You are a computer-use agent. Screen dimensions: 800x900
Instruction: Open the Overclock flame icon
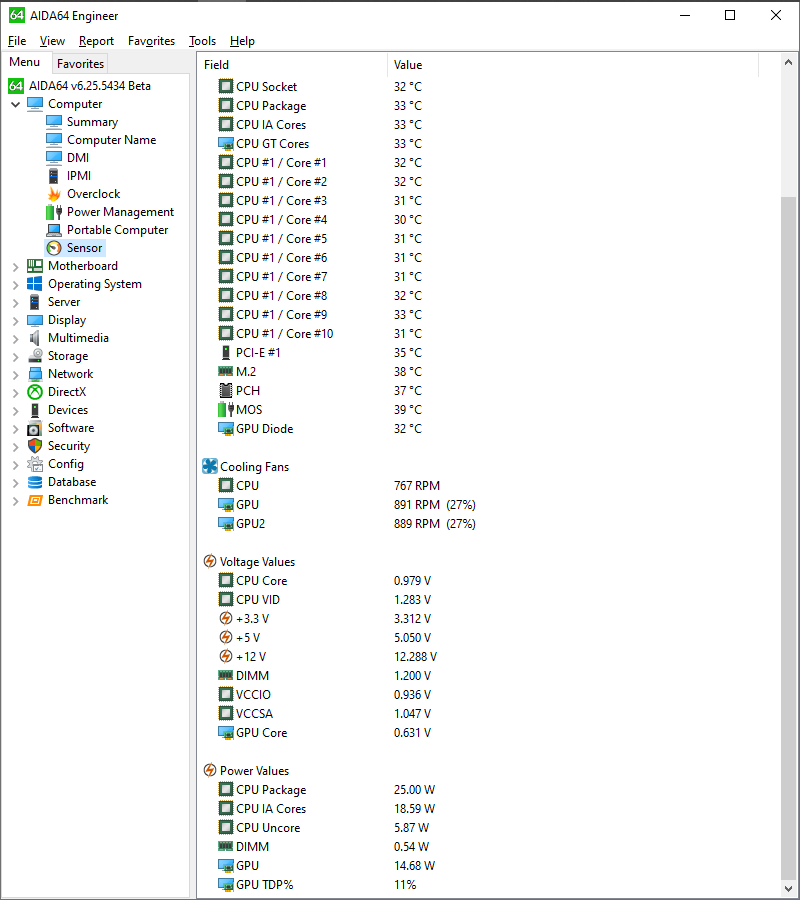tap(54, 194)
